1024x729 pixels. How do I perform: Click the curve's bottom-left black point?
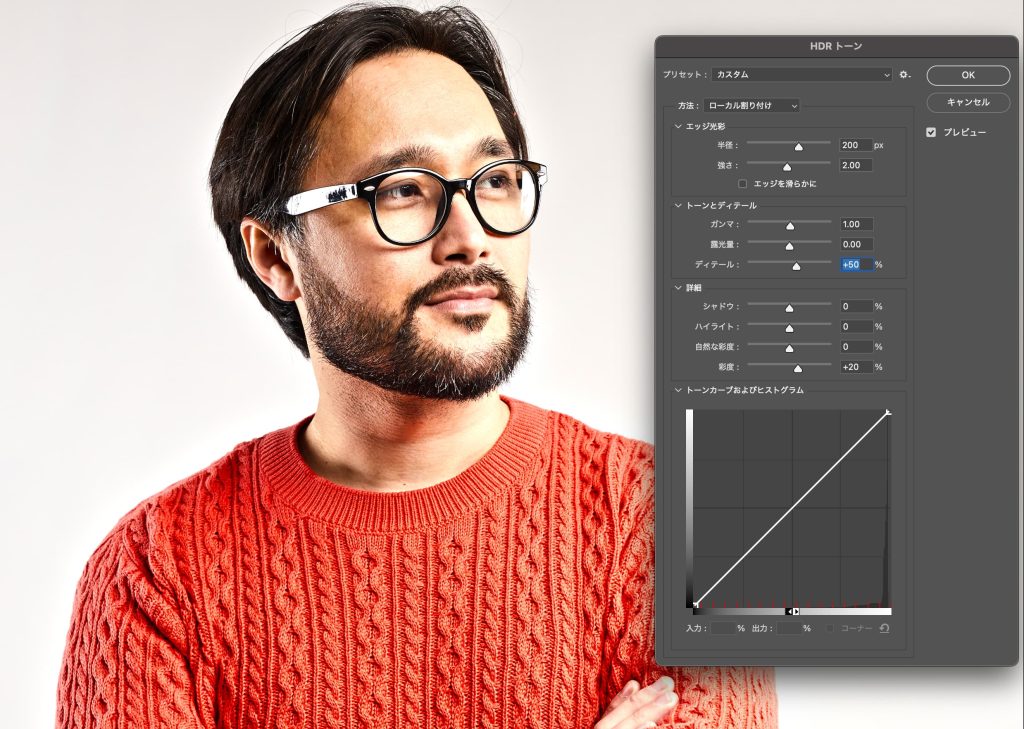695,604
